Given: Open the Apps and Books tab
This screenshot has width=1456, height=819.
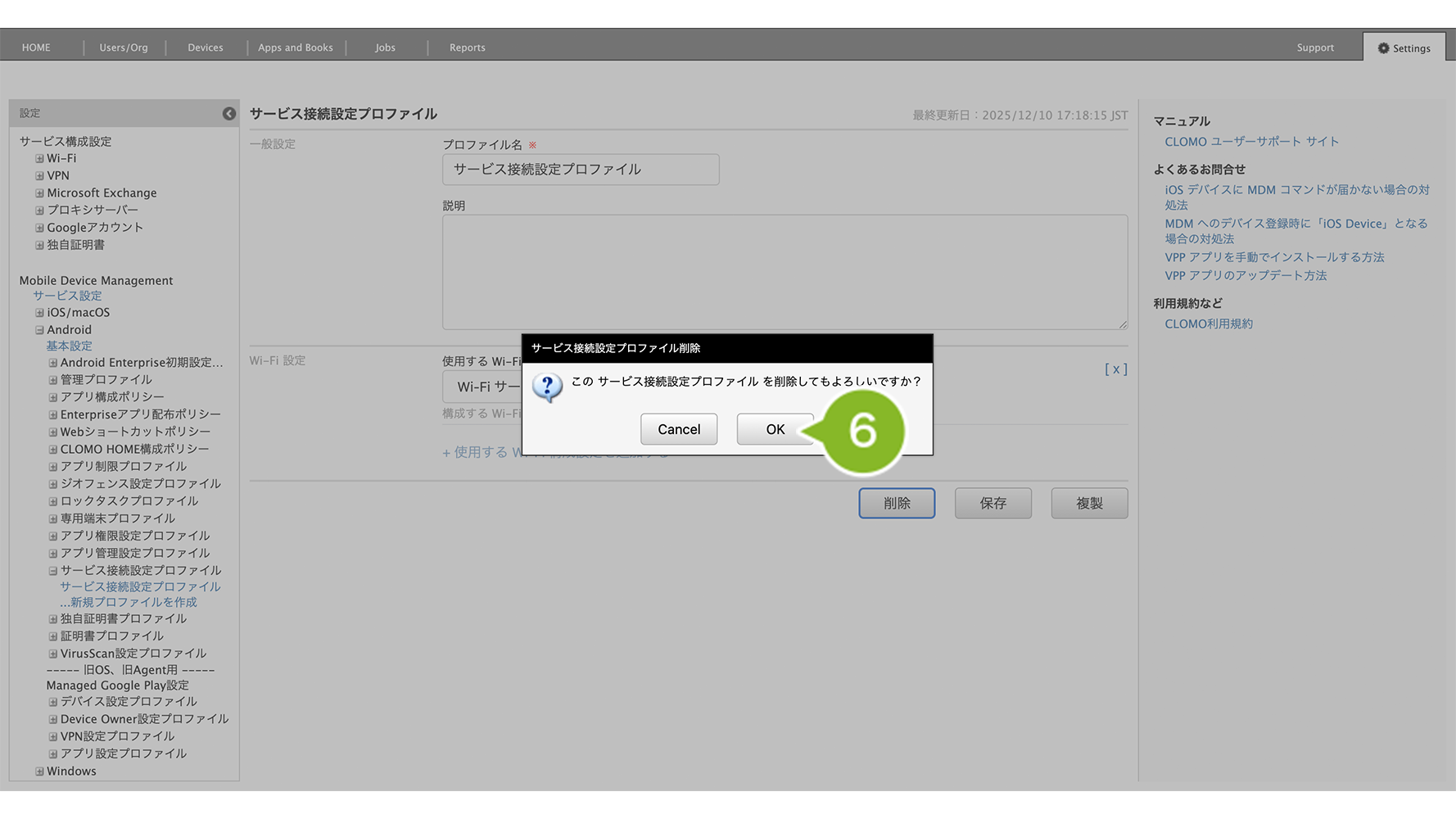Looking at the screenshot, I should click(x=295, y=48).
